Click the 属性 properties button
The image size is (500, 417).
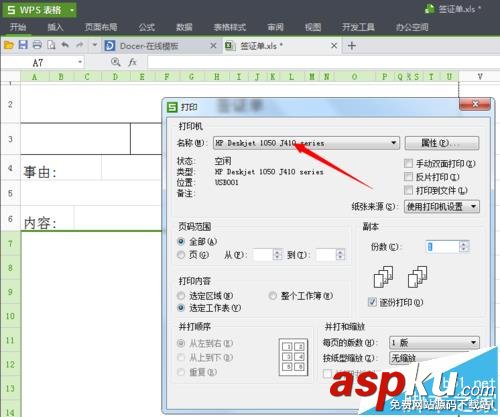(442, 143)
